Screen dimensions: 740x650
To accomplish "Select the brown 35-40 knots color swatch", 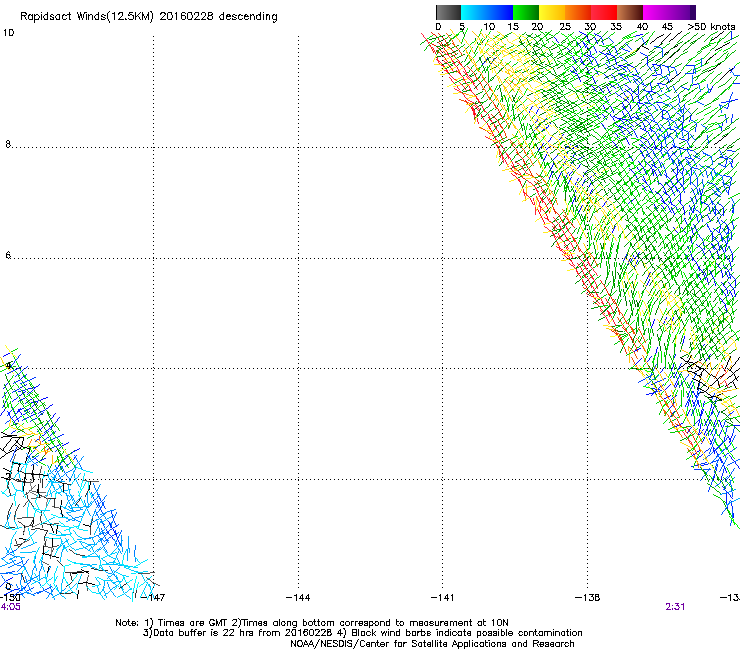I will point(630,12).
